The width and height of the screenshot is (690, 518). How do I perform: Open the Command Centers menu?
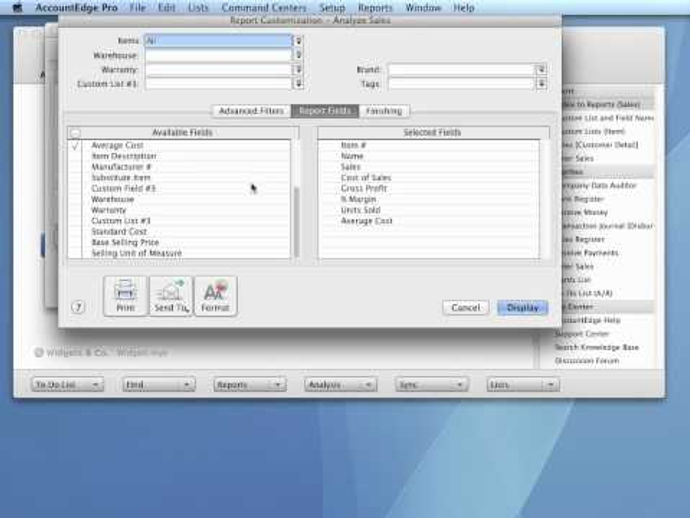tap(264, 7)
